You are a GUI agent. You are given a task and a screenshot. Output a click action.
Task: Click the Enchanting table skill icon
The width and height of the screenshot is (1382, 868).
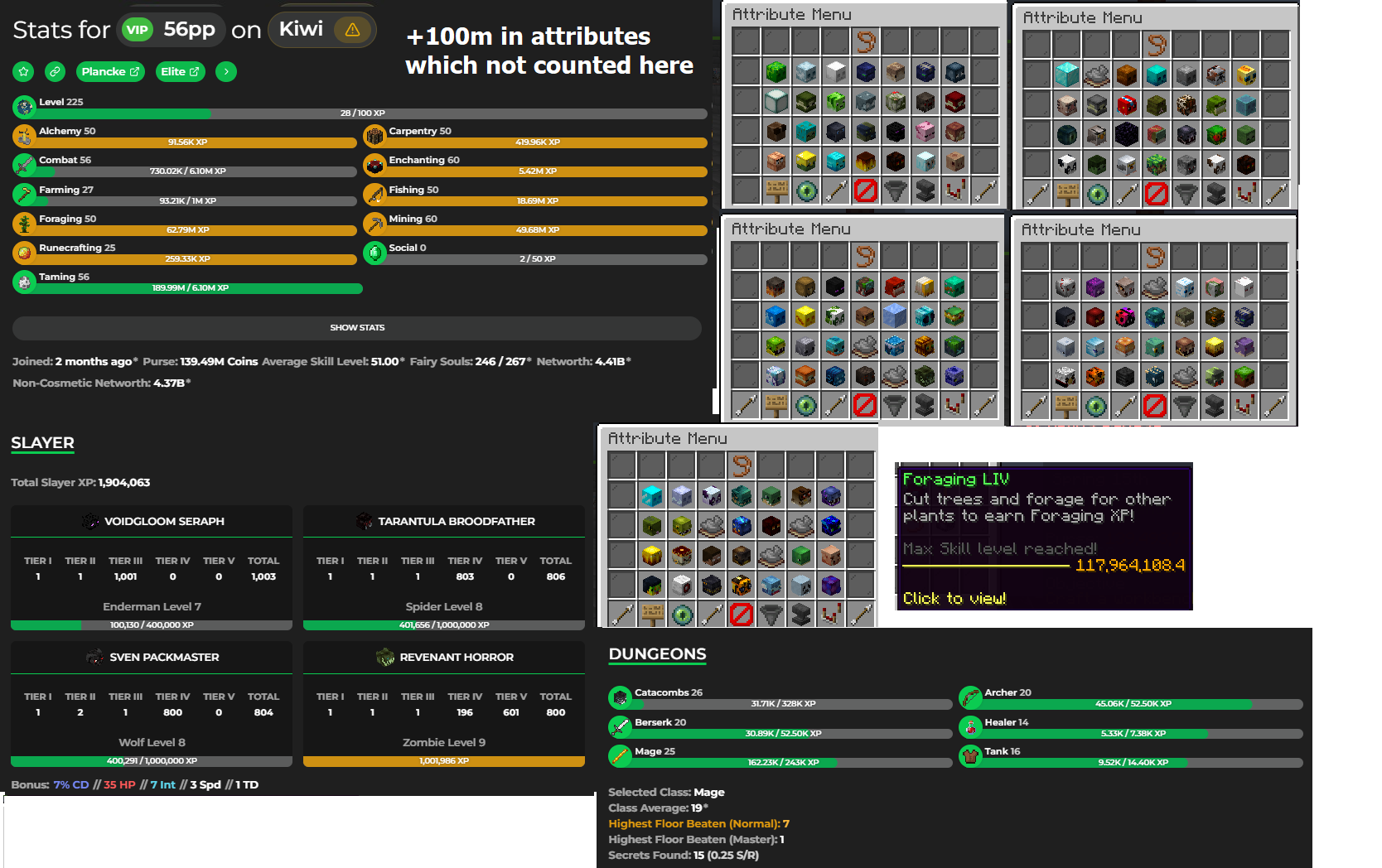coord(374,165)
